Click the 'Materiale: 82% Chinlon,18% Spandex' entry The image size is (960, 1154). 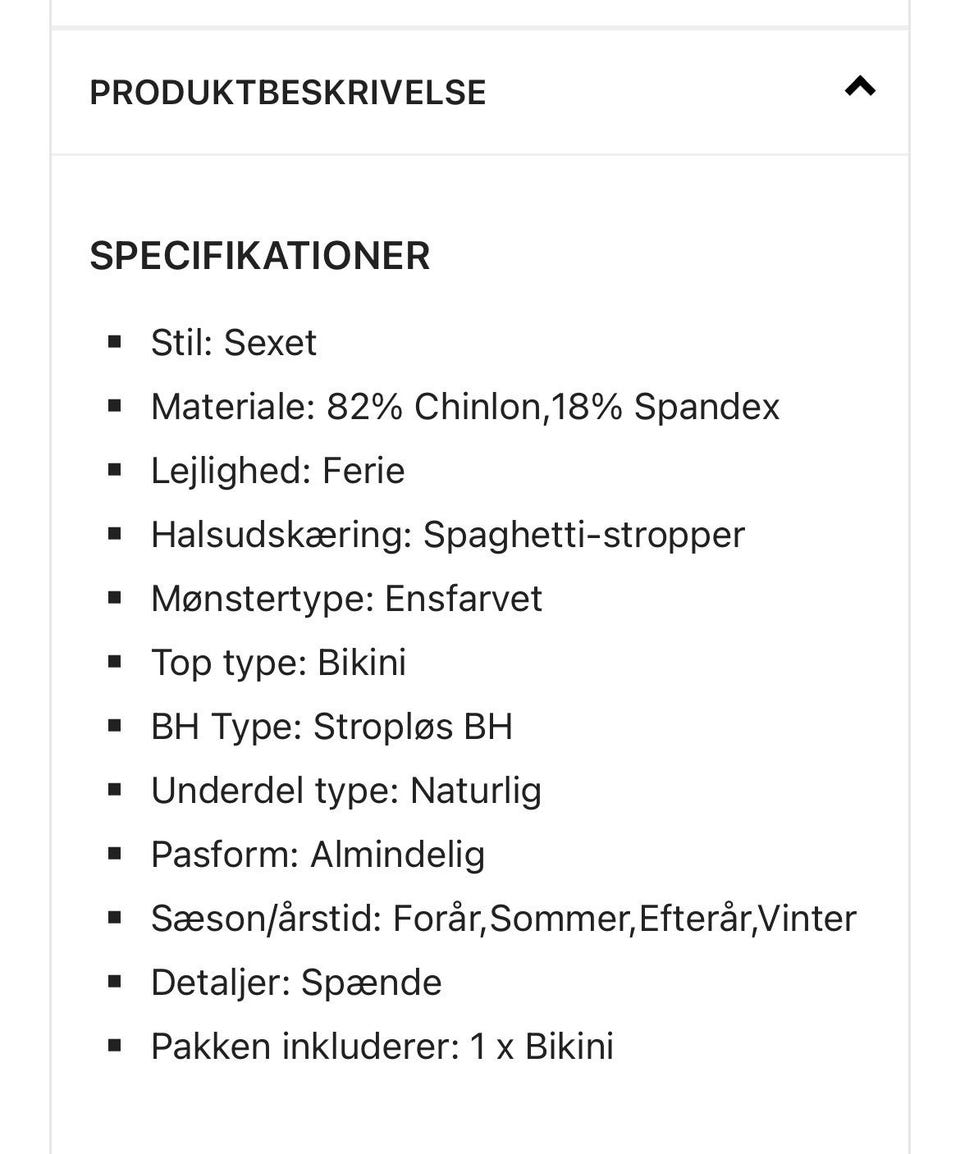(466, 407)
